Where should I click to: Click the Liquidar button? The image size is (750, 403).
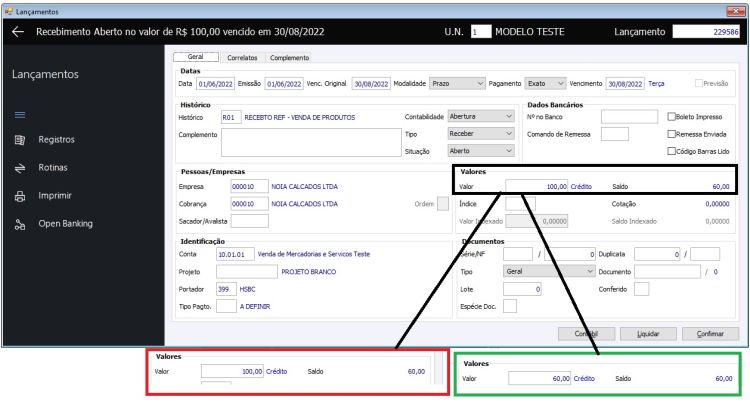(x=648, y=334)
